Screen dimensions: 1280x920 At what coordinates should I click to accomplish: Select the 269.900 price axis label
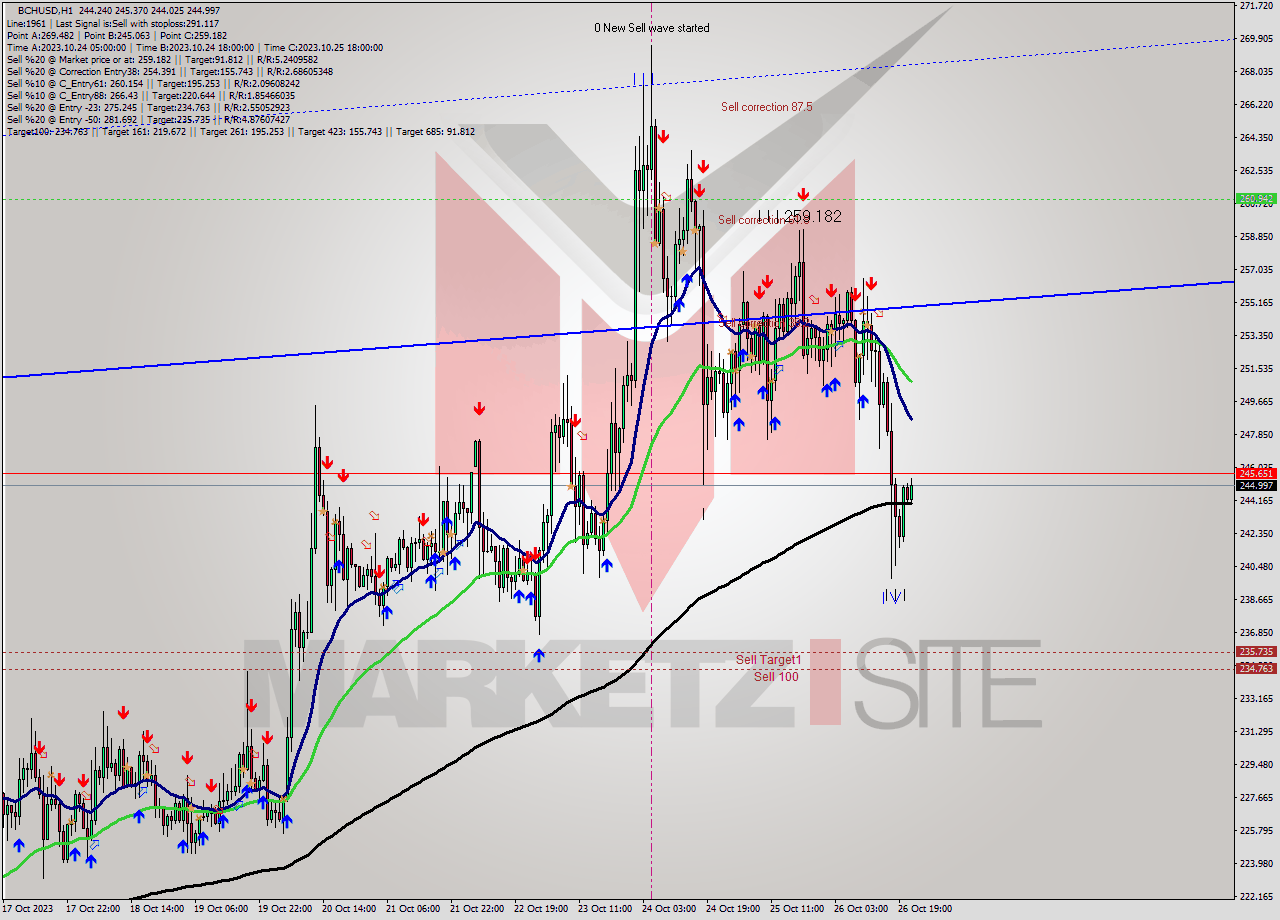tap(1255, 38)
